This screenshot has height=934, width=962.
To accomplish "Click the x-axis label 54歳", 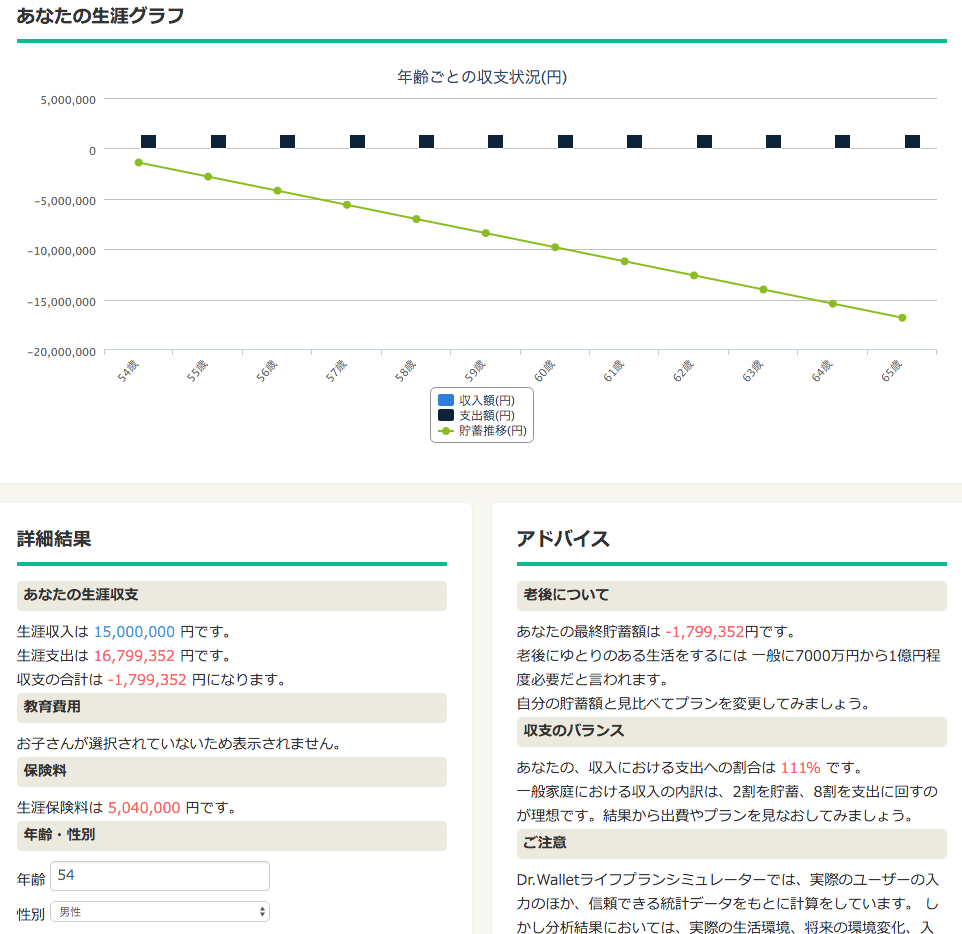I will coord(128,371).
